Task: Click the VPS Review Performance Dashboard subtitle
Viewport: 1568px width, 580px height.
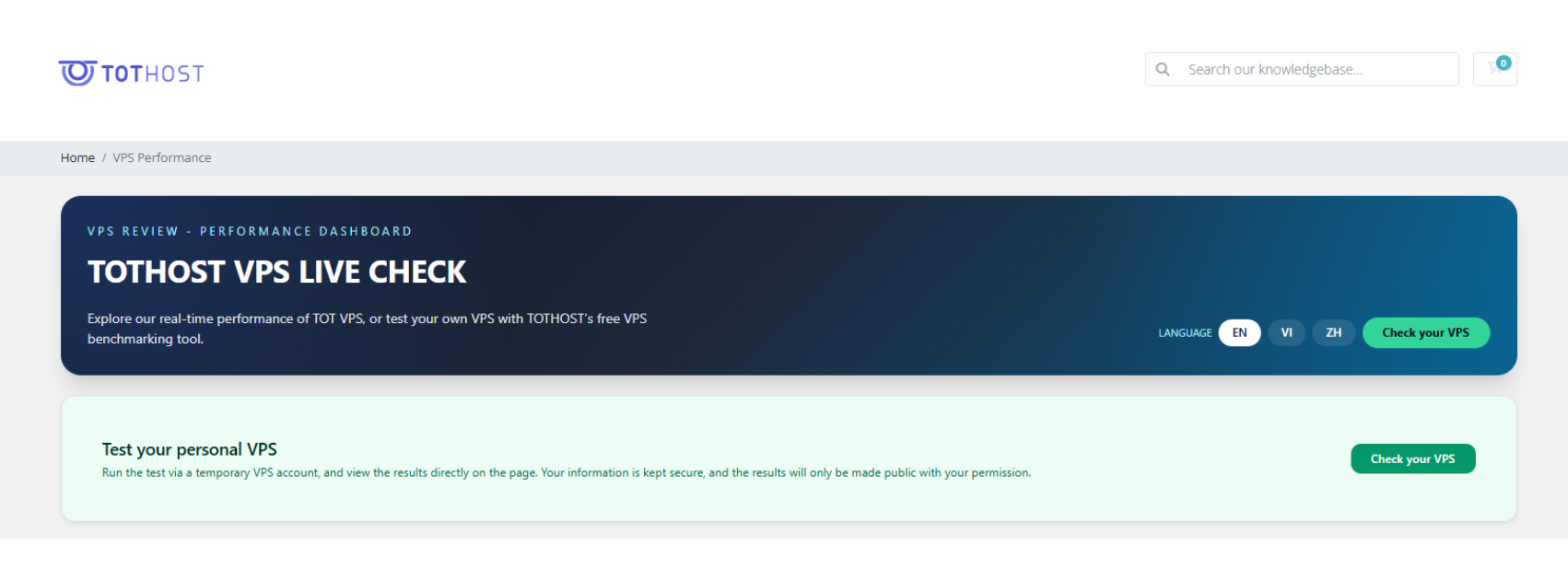Action: tap(250, 231)
